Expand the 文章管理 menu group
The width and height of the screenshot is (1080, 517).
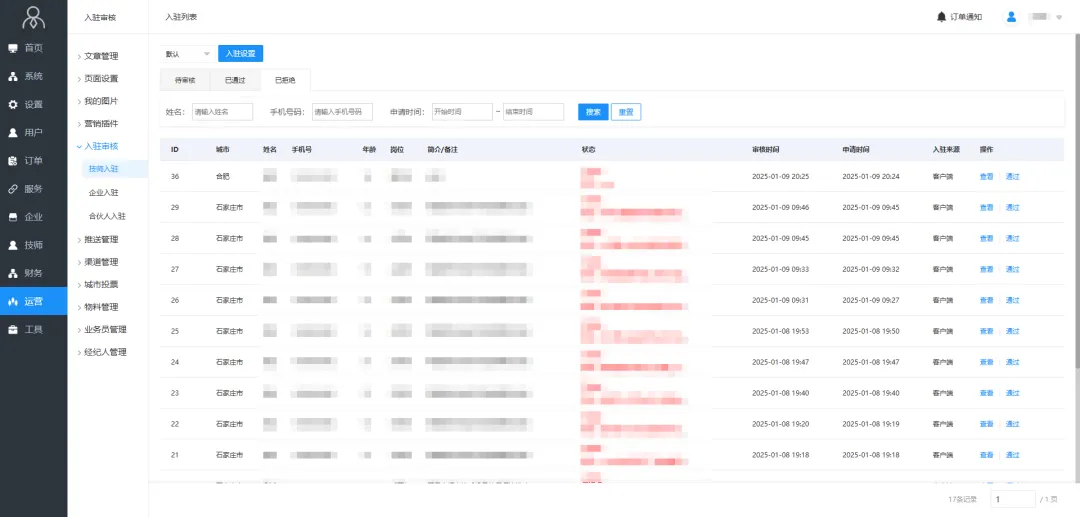pyautogui.click(x=99, y=56)
